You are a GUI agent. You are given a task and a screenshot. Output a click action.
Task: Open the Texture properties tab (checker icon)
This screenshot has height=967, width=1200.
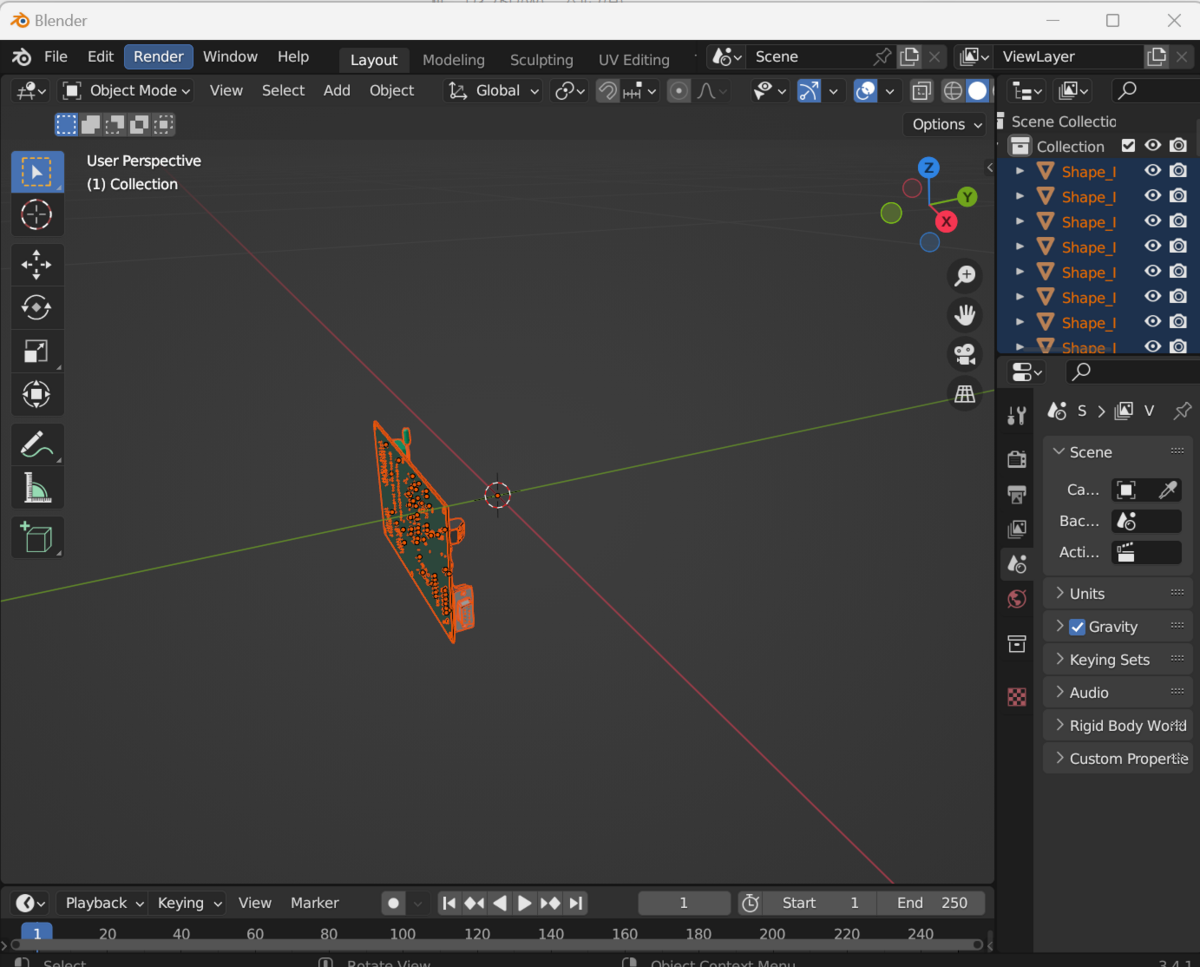[x=1017, y=697]
